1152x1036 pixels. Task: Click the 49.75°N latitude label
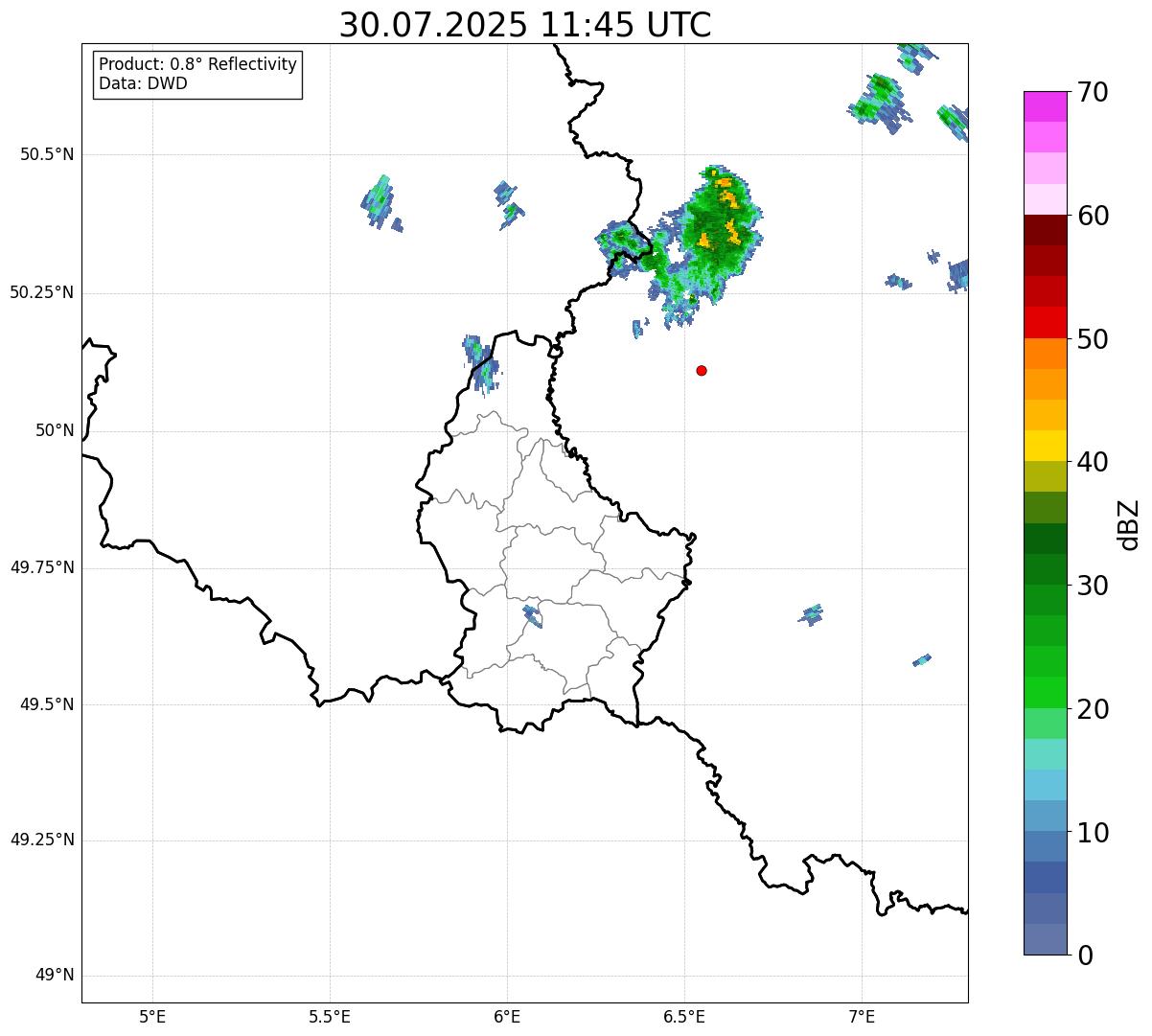click(43, 567)
